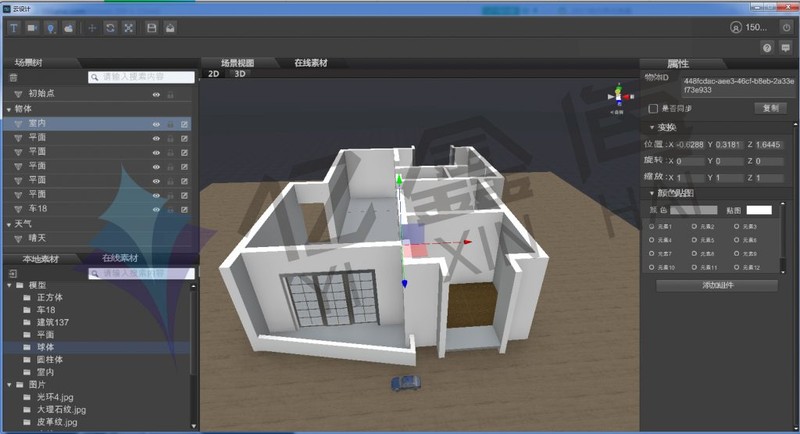Viewport: 800px width, 434px height.
Task: Click the 复制 button
Action: pos(770,108)
